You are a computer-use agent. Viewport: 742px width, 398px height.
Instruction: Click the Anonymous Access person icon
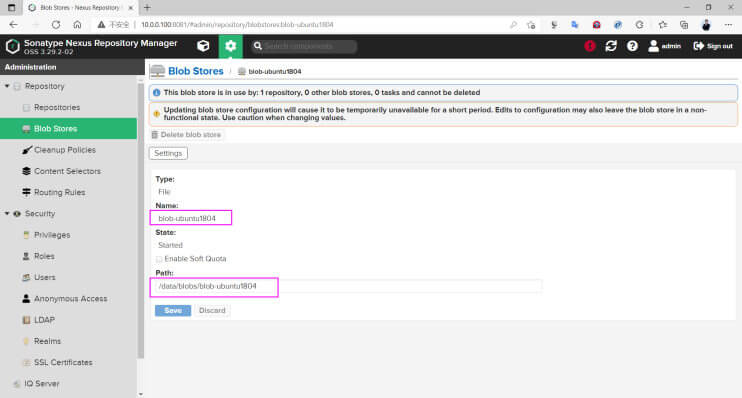click(26, 299)
